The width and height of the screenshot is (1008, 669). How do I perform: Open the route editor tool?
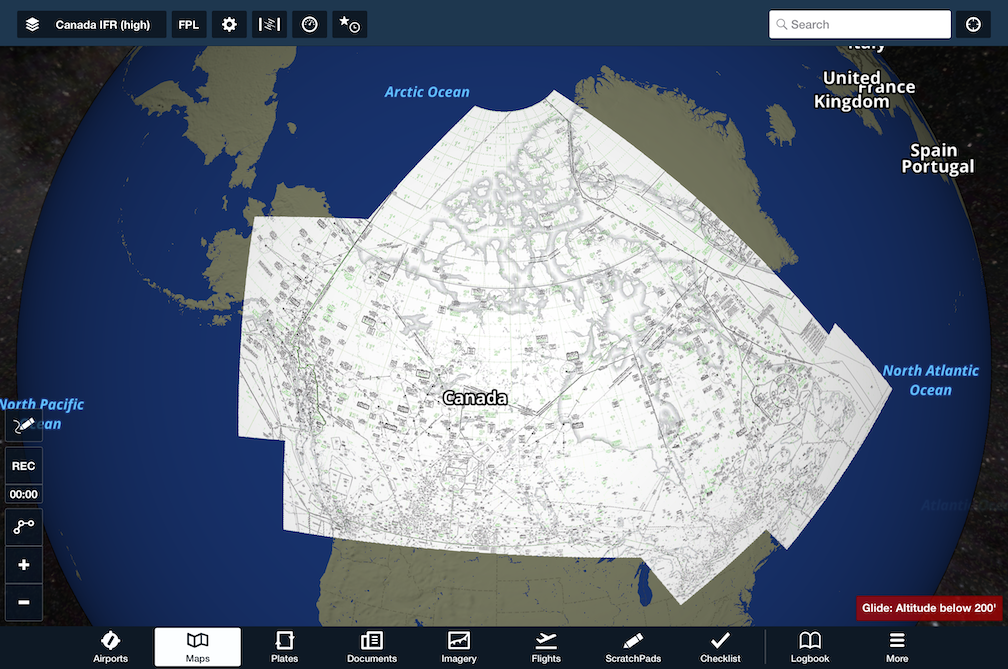pos(23,526)
